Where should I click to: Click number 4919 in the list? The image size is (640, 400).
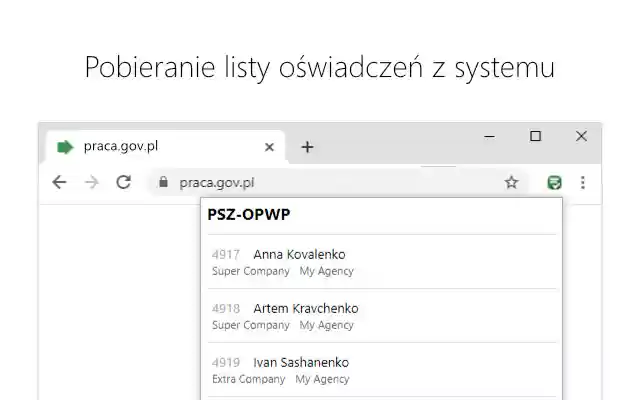coord(226,362)
